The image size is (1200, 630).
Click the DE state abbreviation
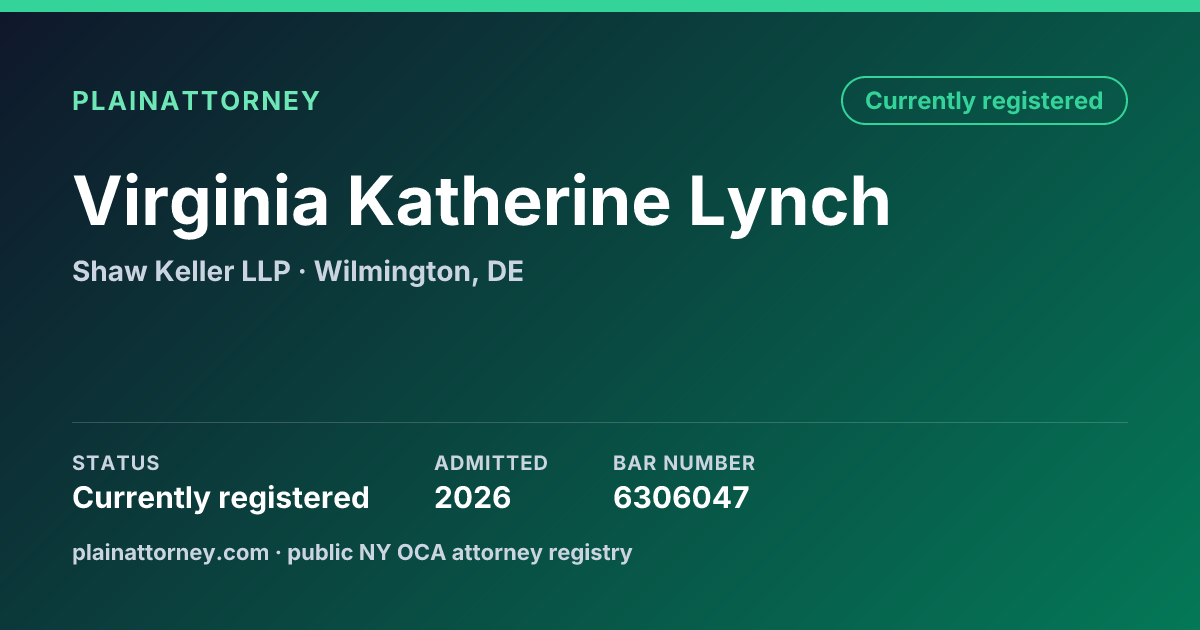pos(506,271)
